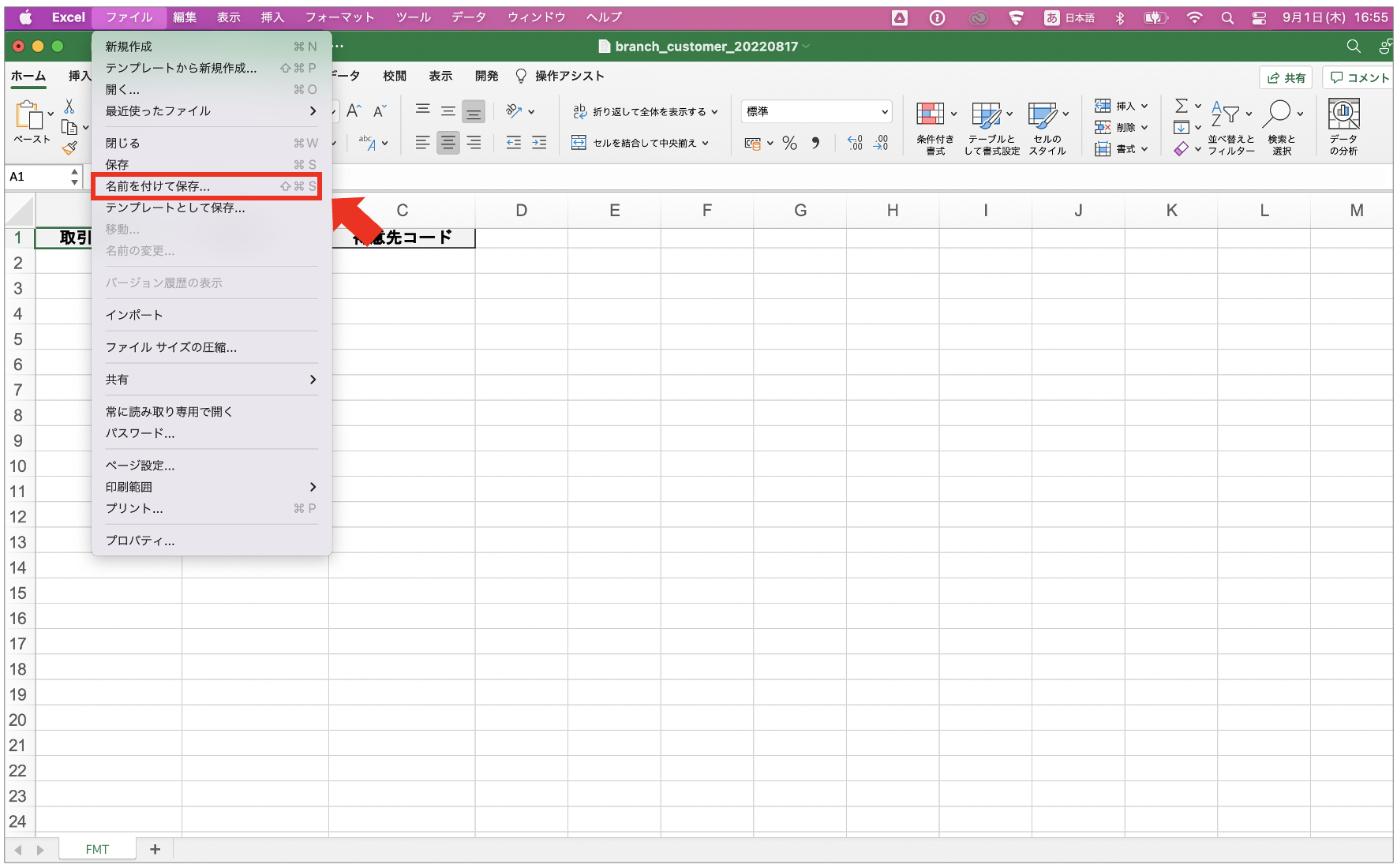Choose プリント... from menu

[x=212, y=508]
